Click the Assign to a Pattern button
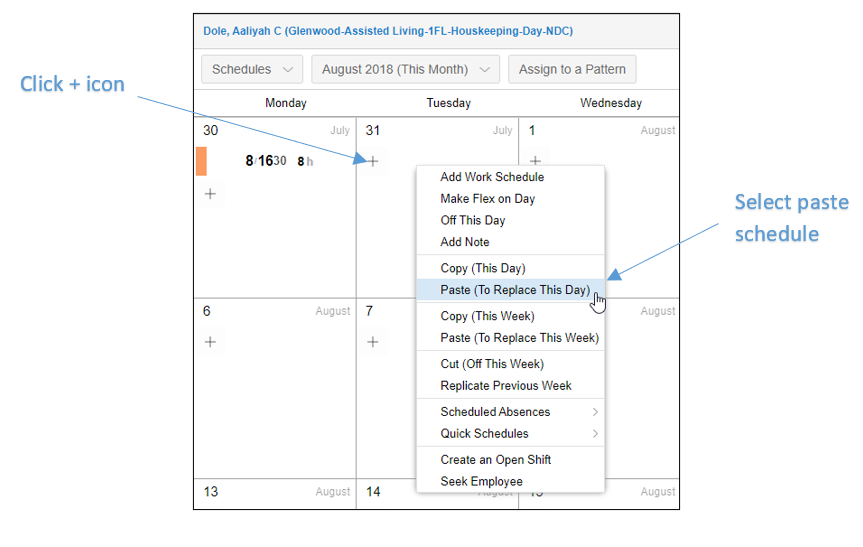The width and height of the screenshot is (863, 547). tap(572, 69)
